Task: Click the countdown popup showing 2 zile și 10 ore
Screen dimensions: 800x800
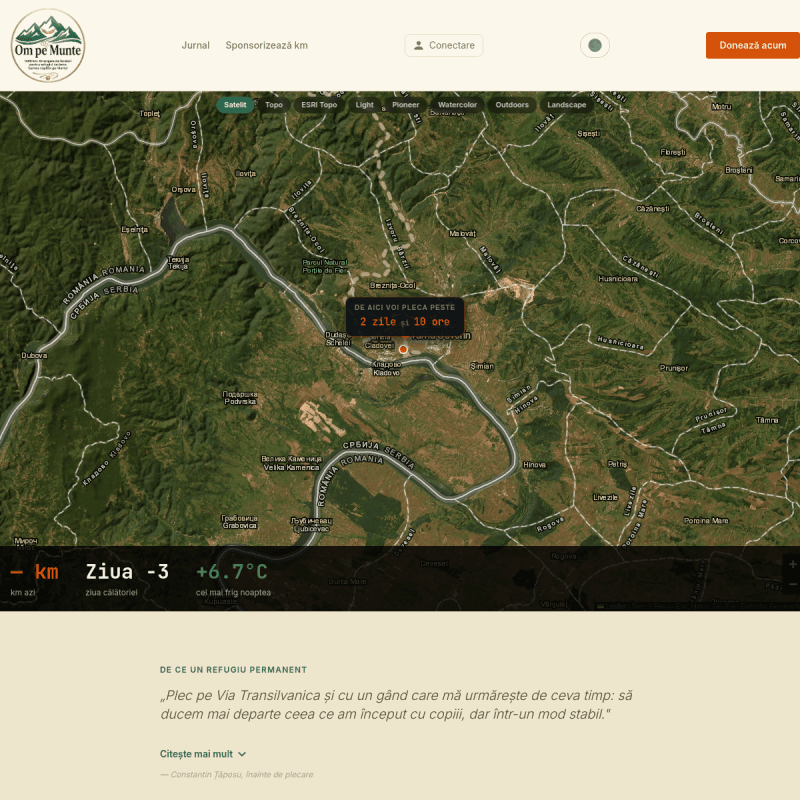Action: (403, 315)
